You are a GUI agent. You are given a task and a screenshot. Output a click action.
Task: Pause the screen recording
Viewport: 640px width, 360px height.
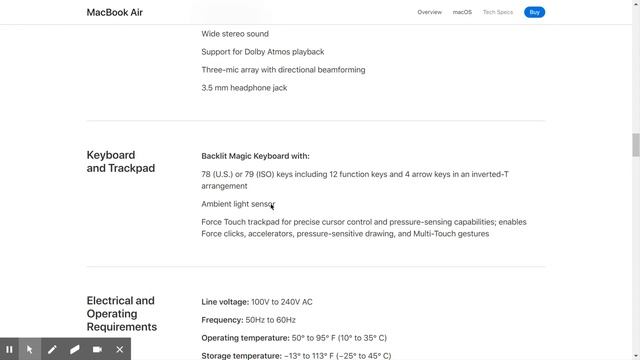click(x=9, y=349)
